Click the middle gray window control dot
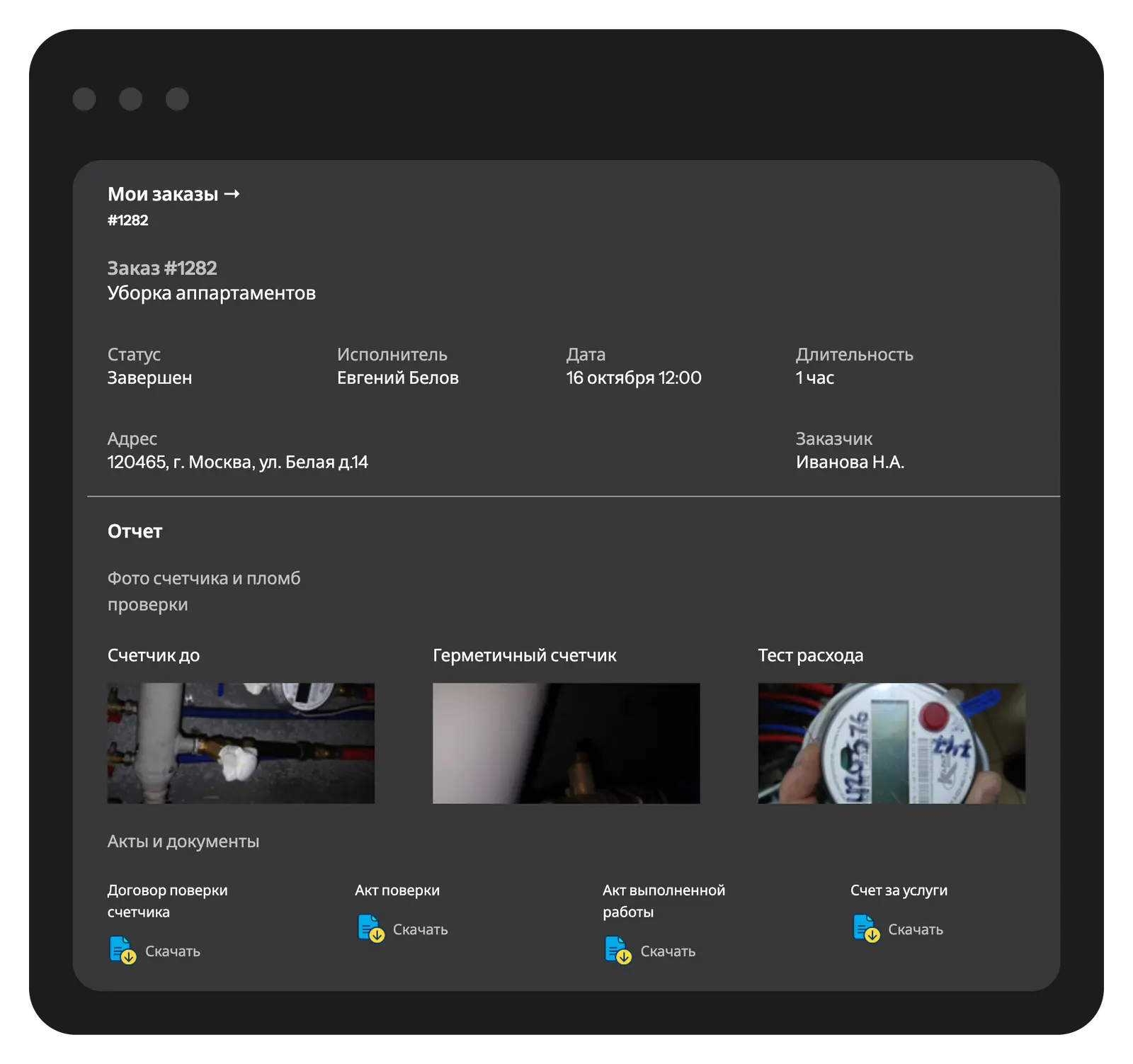This screenshot has height=1064, width=1133. point(130,99)
